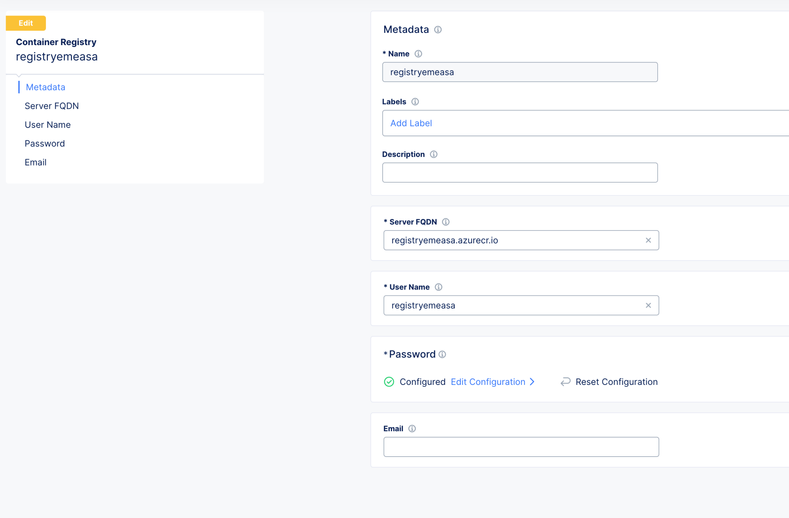Clear the User Name field with X
789x518 pixels.
tap(648, 306)
